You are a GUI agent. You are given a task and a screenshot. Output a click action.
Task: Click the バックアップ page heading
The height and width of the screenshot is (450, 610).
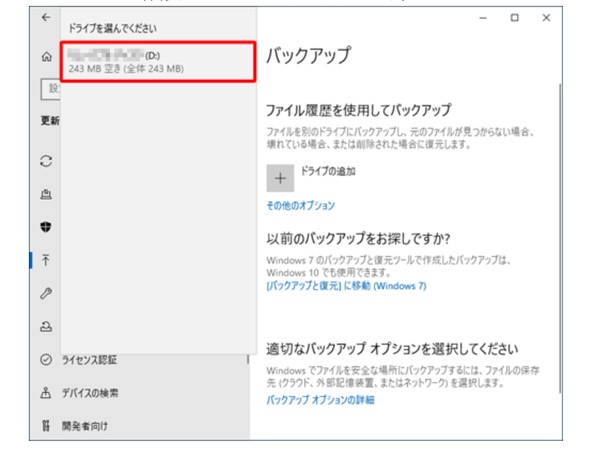point(308,55)
